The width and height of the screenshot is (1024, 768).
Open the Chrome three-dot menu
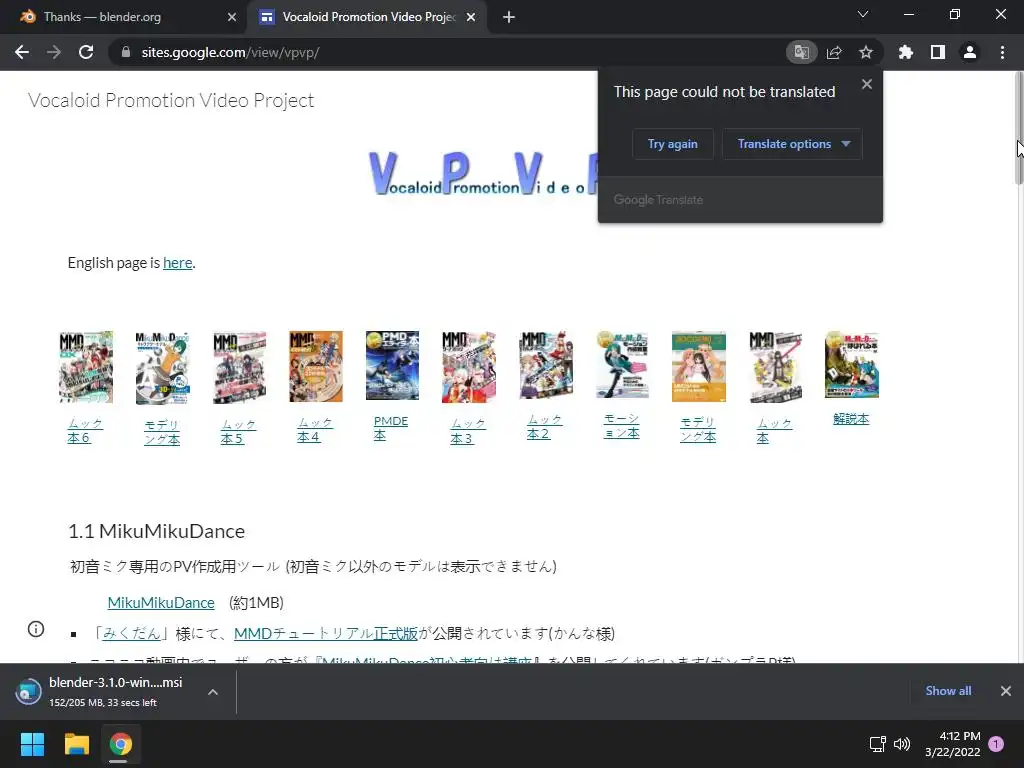1002,52
